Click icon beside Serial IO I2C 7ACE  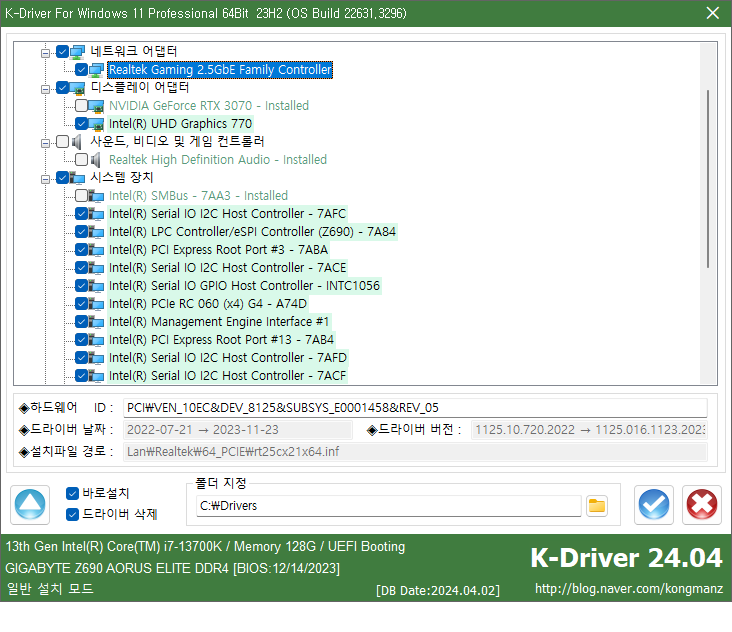tap(96, 268)
